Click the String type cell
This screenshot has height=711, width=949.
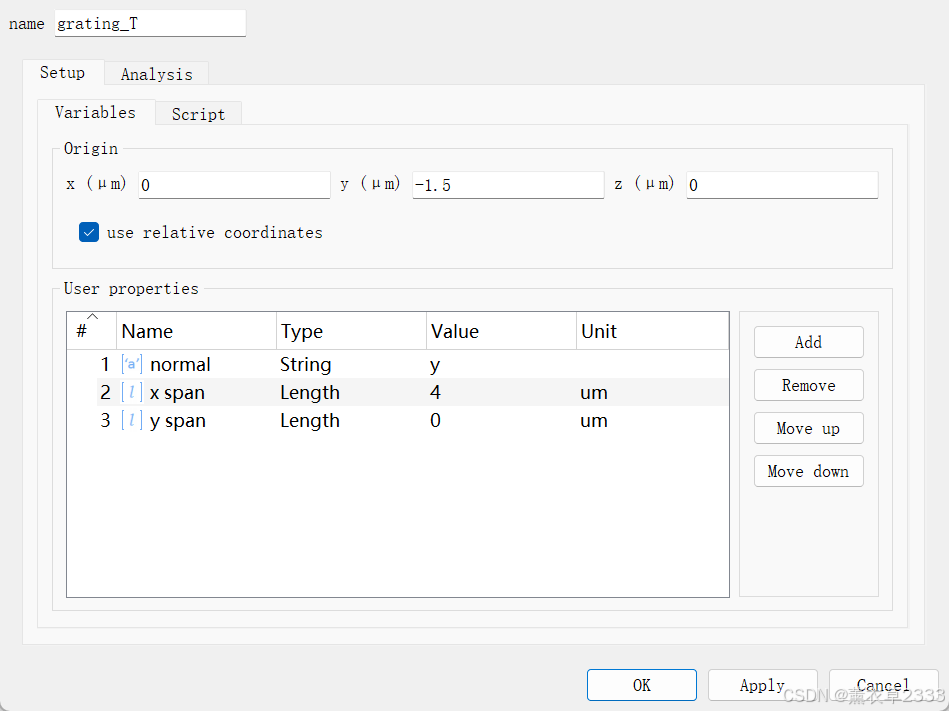coord(306,364)
